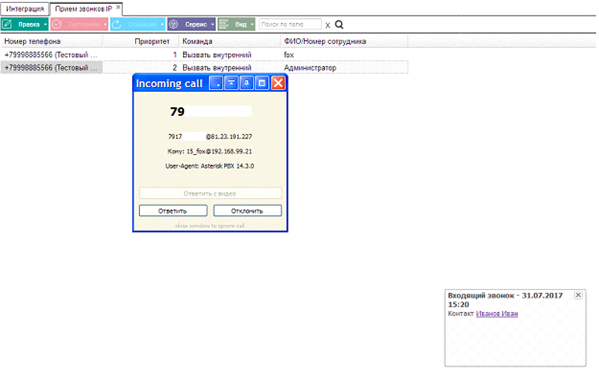Sort by Номер телефона column header

[x=51, y=41]
